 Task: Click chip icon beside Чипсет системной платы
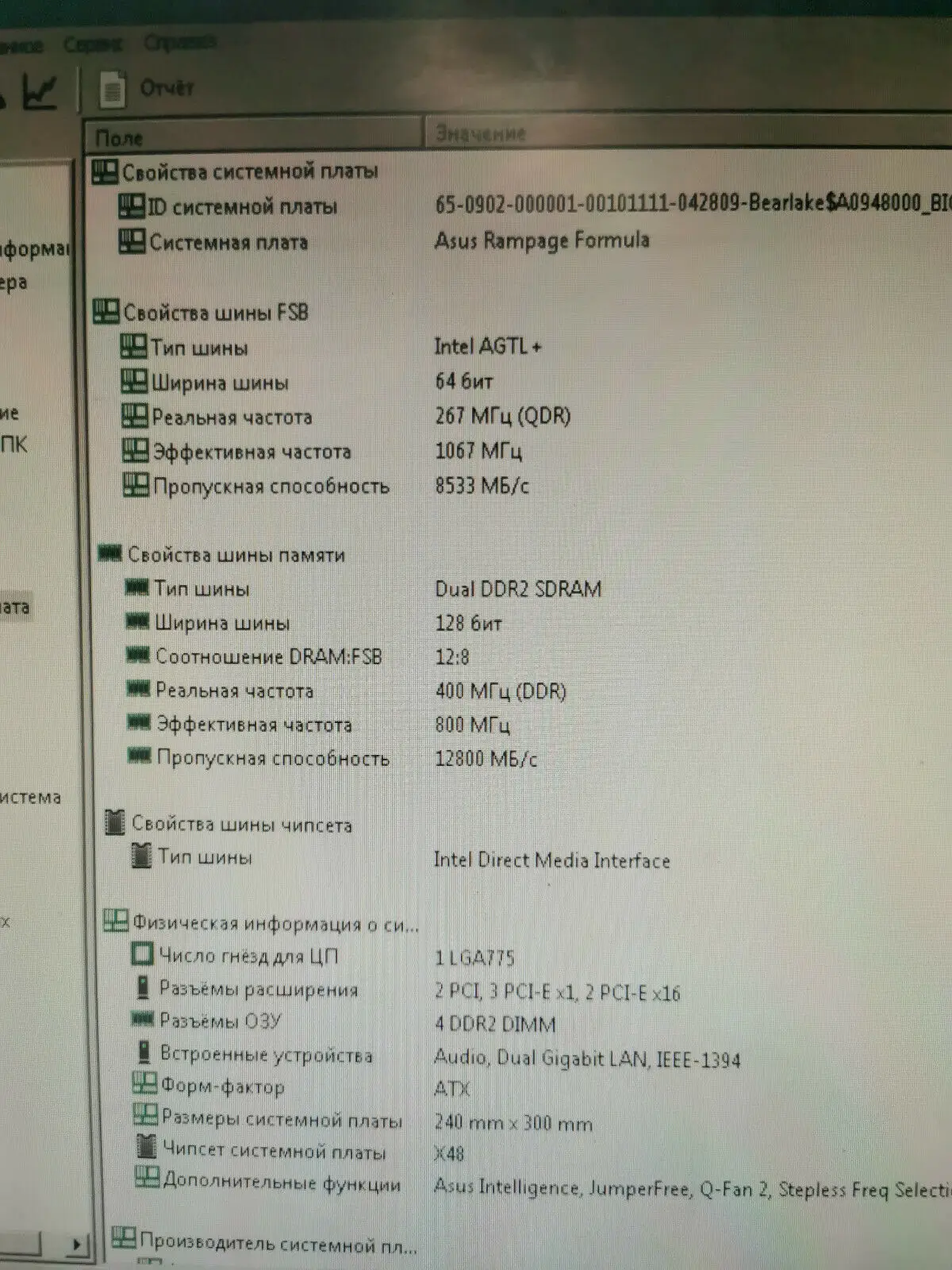tap(146, 1147)
